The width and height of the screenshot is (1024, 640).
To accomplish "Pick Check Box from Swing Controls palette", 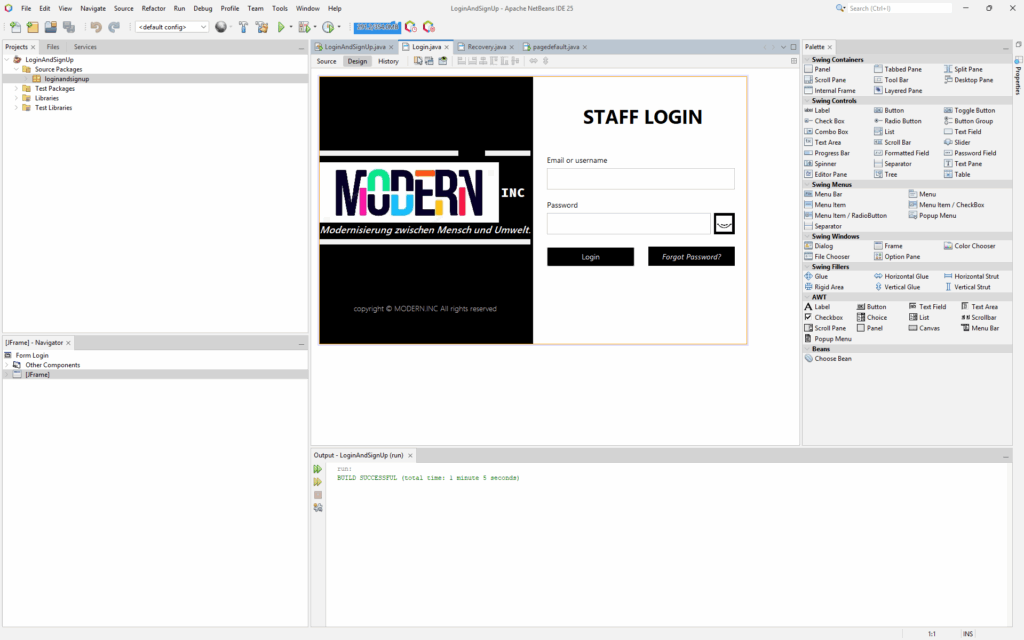I will point(825,121).
